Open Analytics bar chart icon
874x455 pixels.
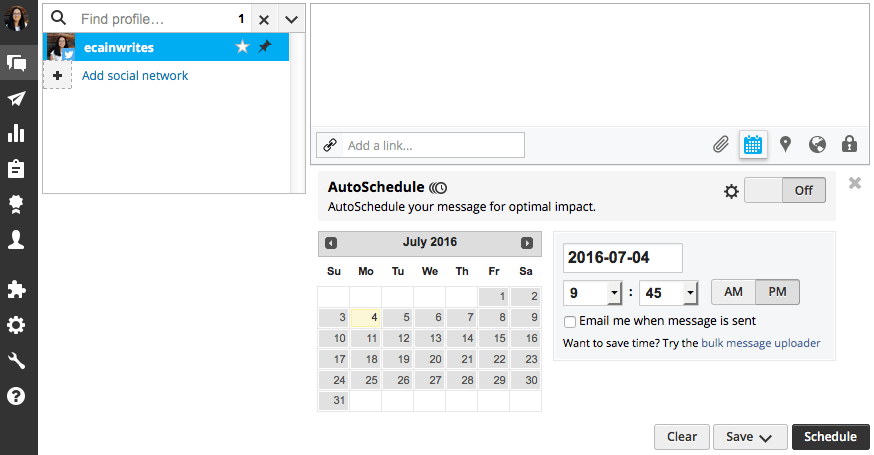pos(17,133)
